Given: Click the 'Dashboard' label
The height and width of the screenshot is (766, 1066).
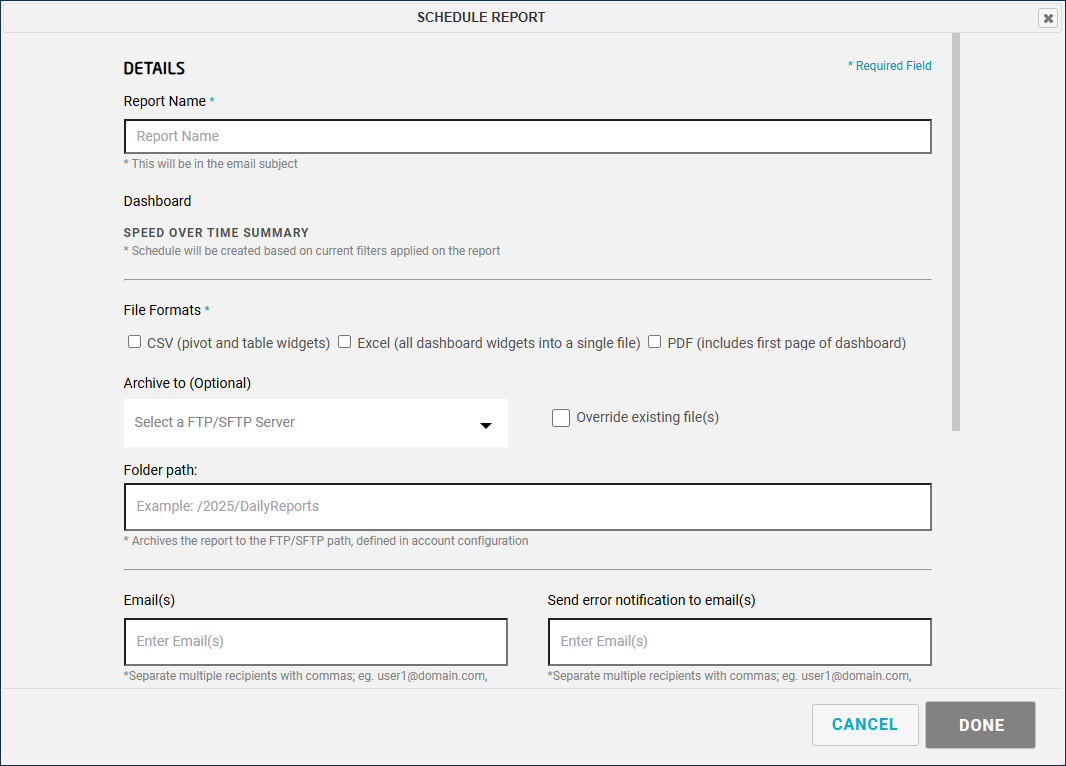Looking at the screenshot, I should coord(157,201).
